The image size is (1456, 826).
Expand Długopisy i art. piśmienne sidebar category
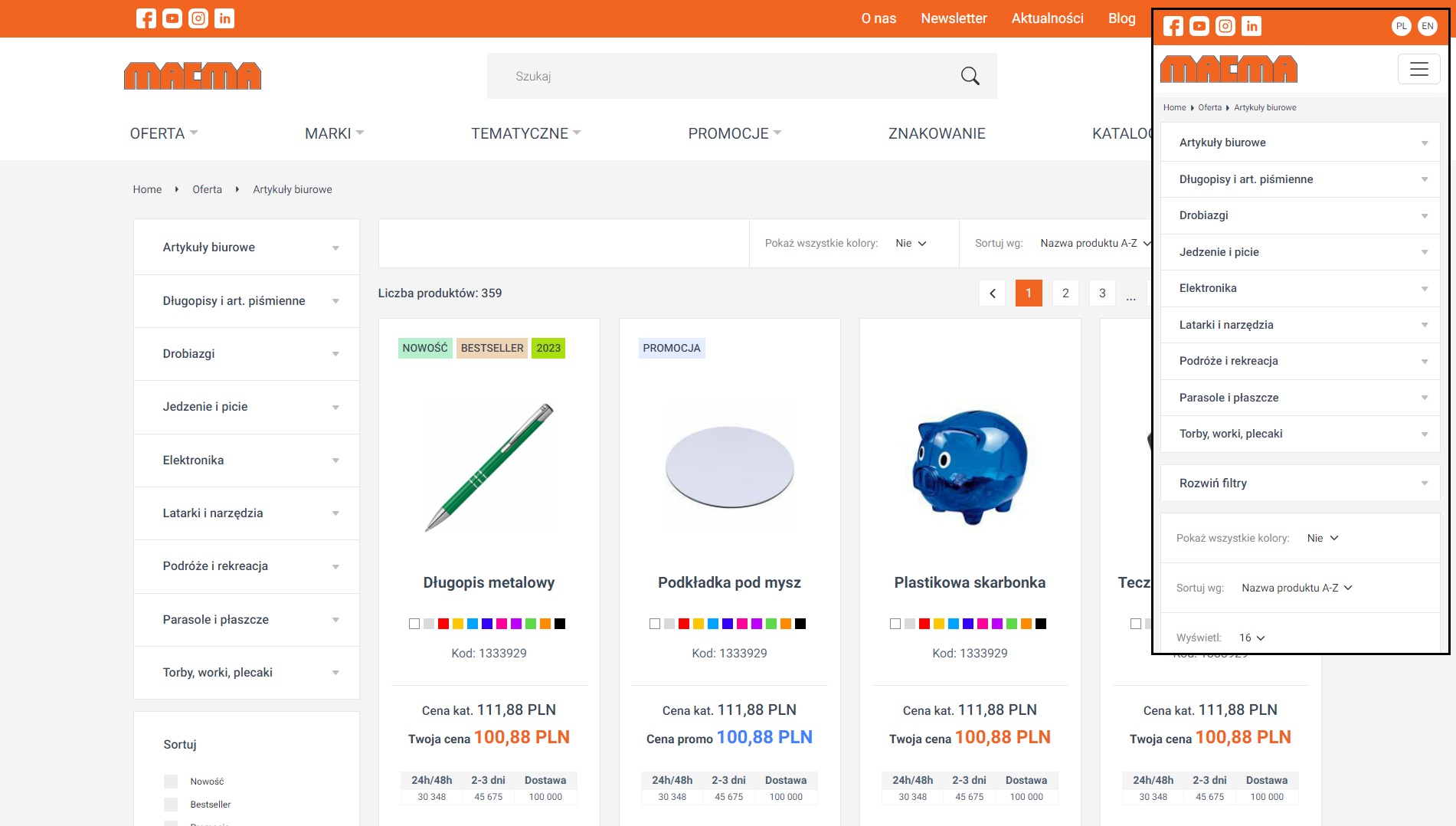[247, 301]
